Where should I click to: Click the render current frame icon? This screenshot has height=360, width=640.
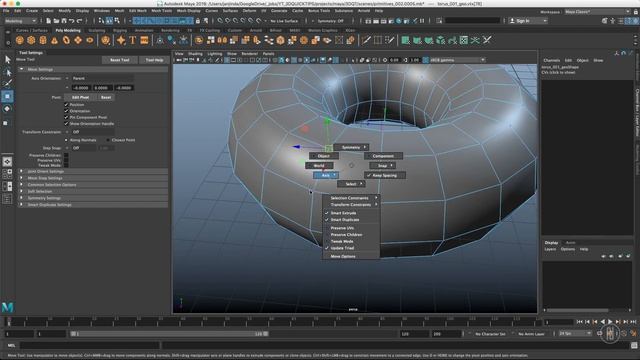click(x=376, y=20)
